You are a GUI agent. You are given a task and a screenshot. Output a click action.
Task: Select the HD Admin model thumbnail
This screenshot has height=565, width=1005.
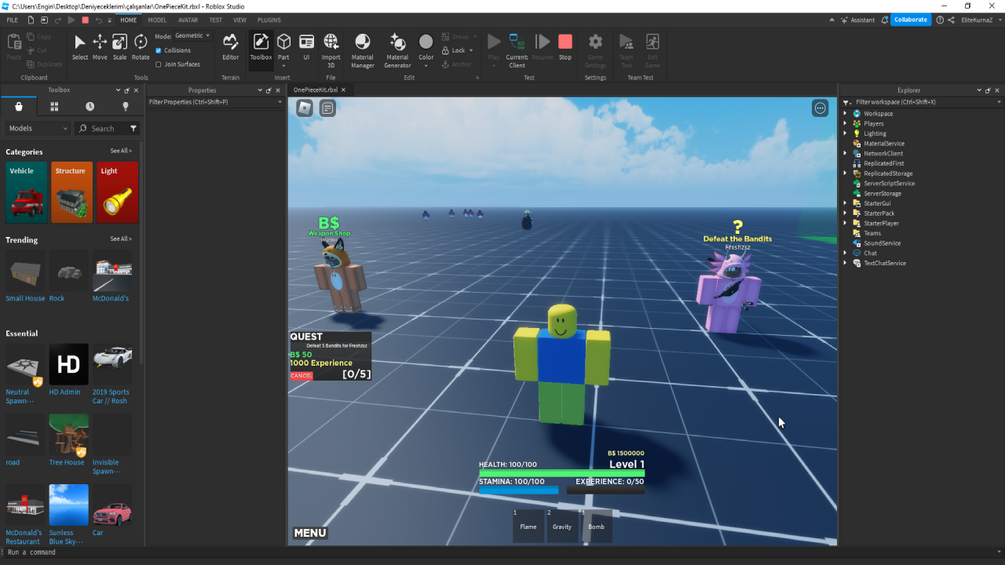69,364
